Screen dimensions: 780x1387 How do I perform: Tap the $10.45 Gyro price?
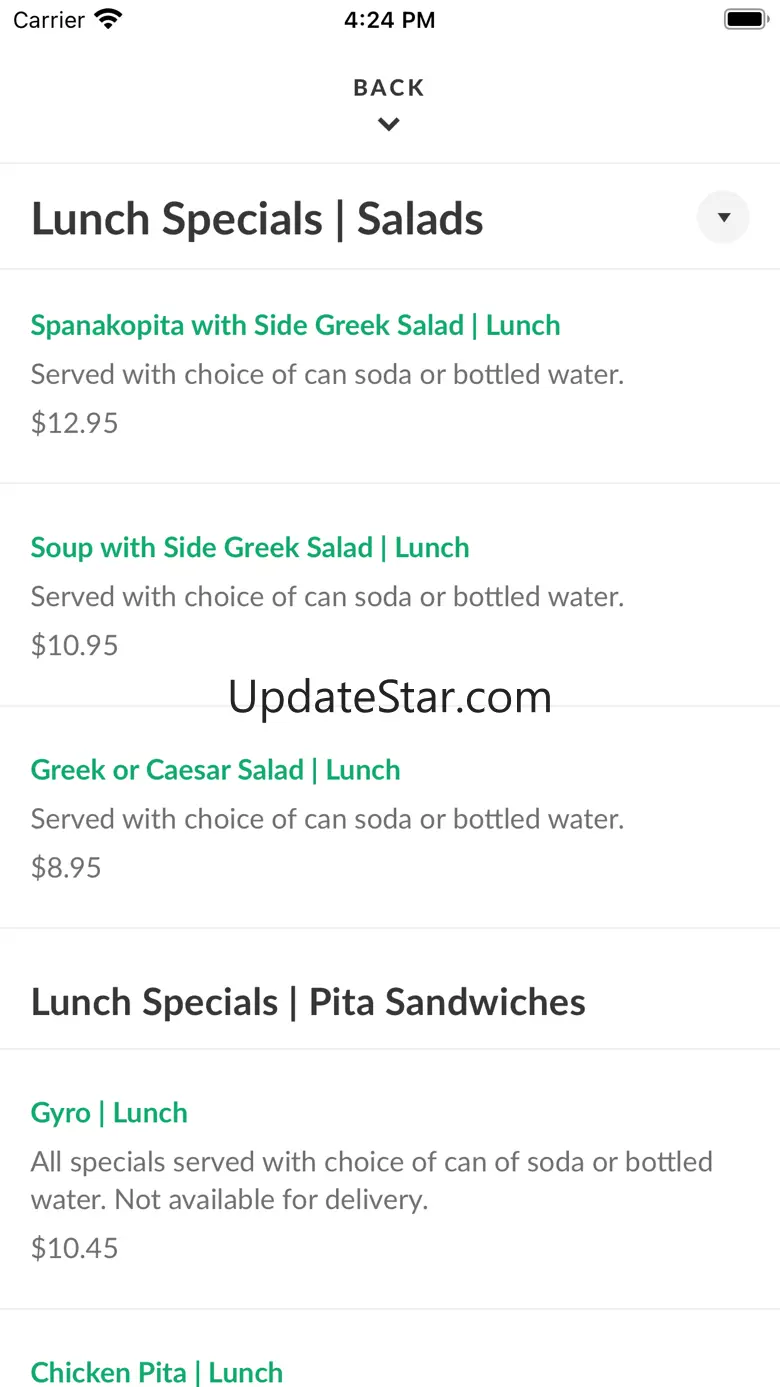[74, 1248]
